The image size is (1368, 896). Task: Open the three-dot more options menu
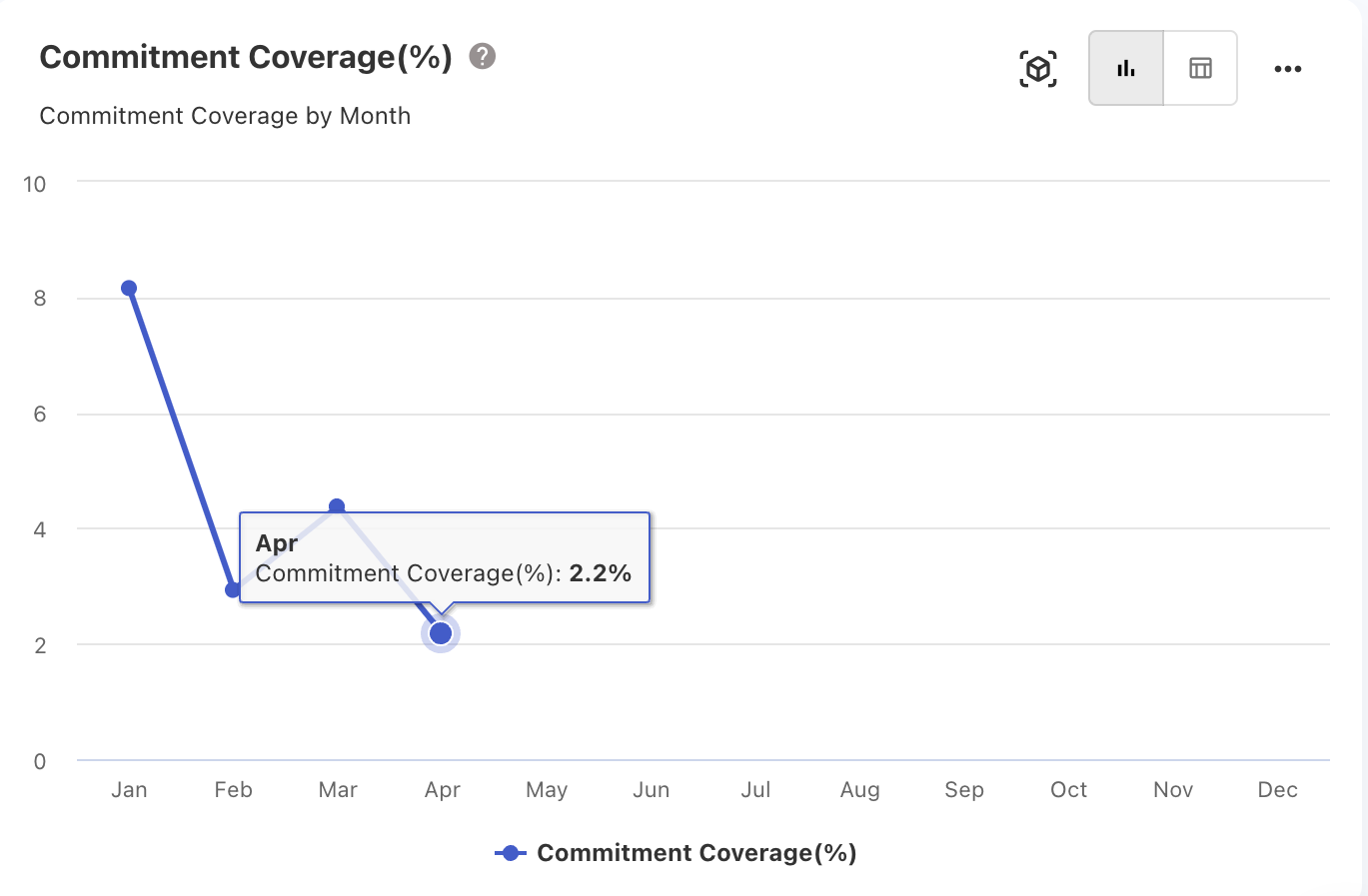1287,69
